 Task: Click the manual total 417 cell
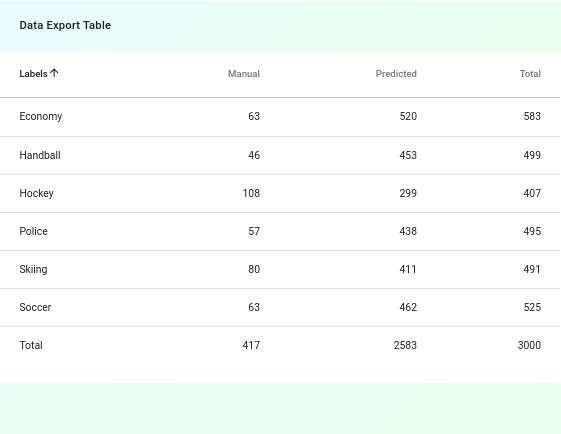coord(251,345)
